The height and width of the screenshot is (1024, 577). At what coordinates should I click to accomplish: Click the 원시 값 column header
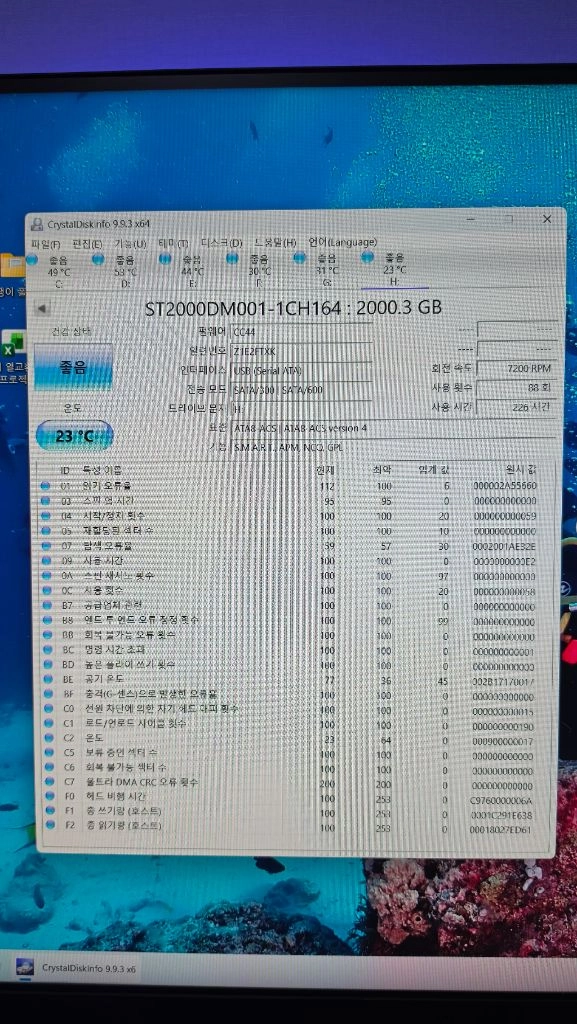[x=522, y=469]
